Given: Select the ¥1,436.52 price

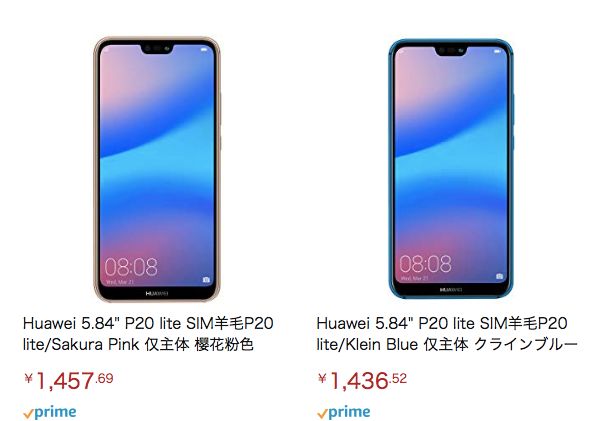Looking at the screenshot, I should 362,381.
